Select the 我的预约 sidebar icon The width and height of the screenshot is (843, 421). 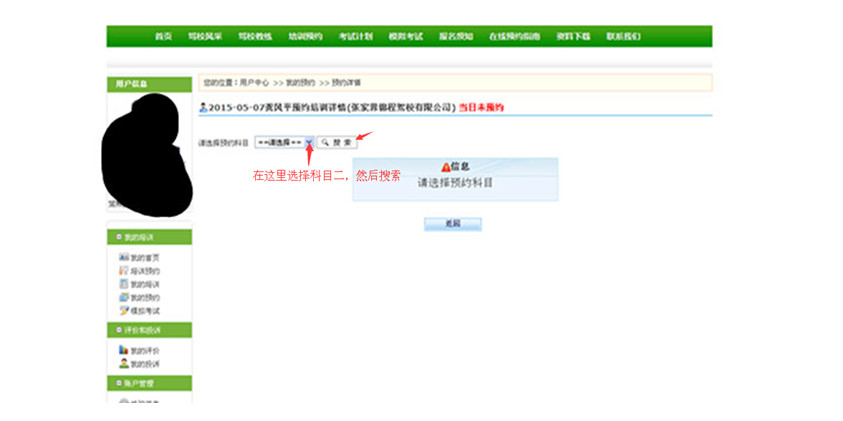(124, 297)
